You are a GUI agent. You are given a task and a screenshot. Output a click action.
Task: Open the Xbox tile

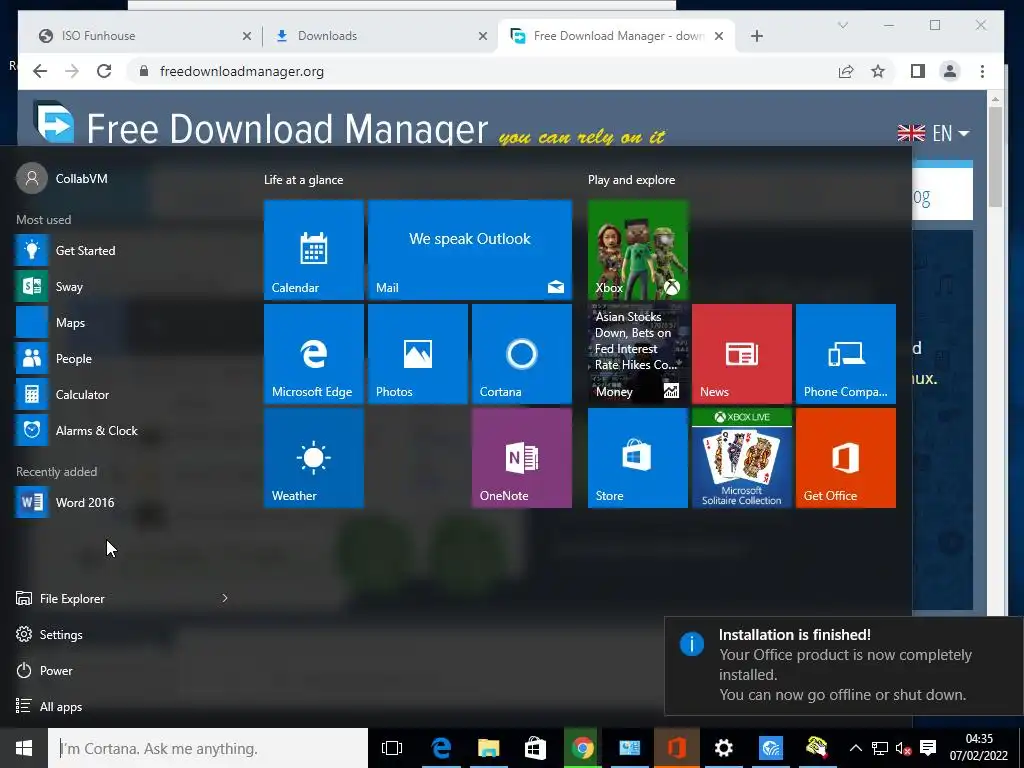(637, 249)
